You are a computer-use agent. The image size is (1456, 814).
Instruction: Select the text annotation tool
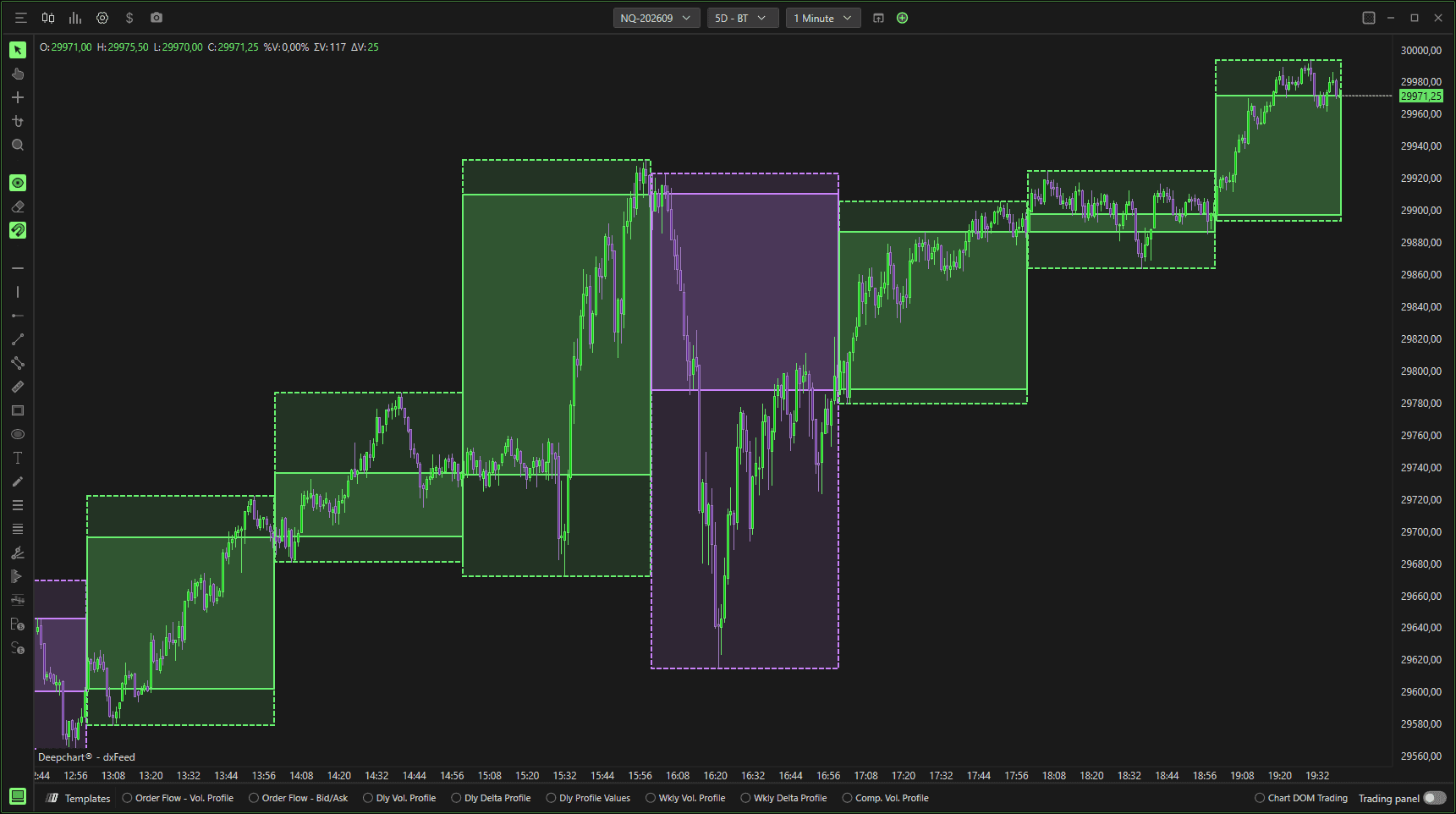click(x=18, y=458)
